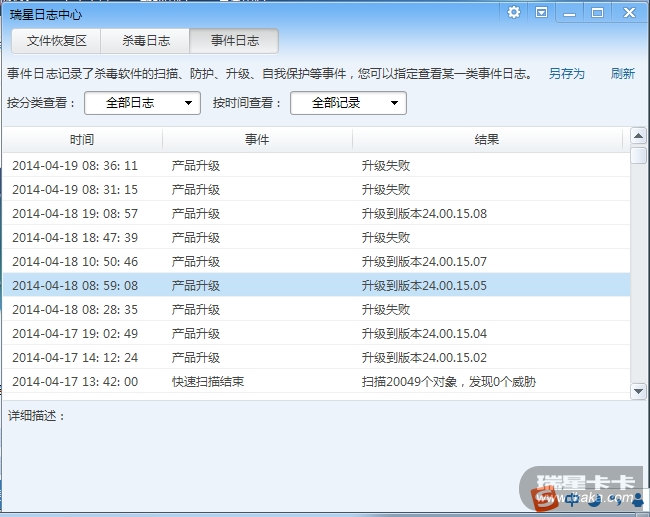The width and height of the screenshot is (650, 517).
Task: Switch to 文件恢复区 tab
Action: (x=56, y=41)
